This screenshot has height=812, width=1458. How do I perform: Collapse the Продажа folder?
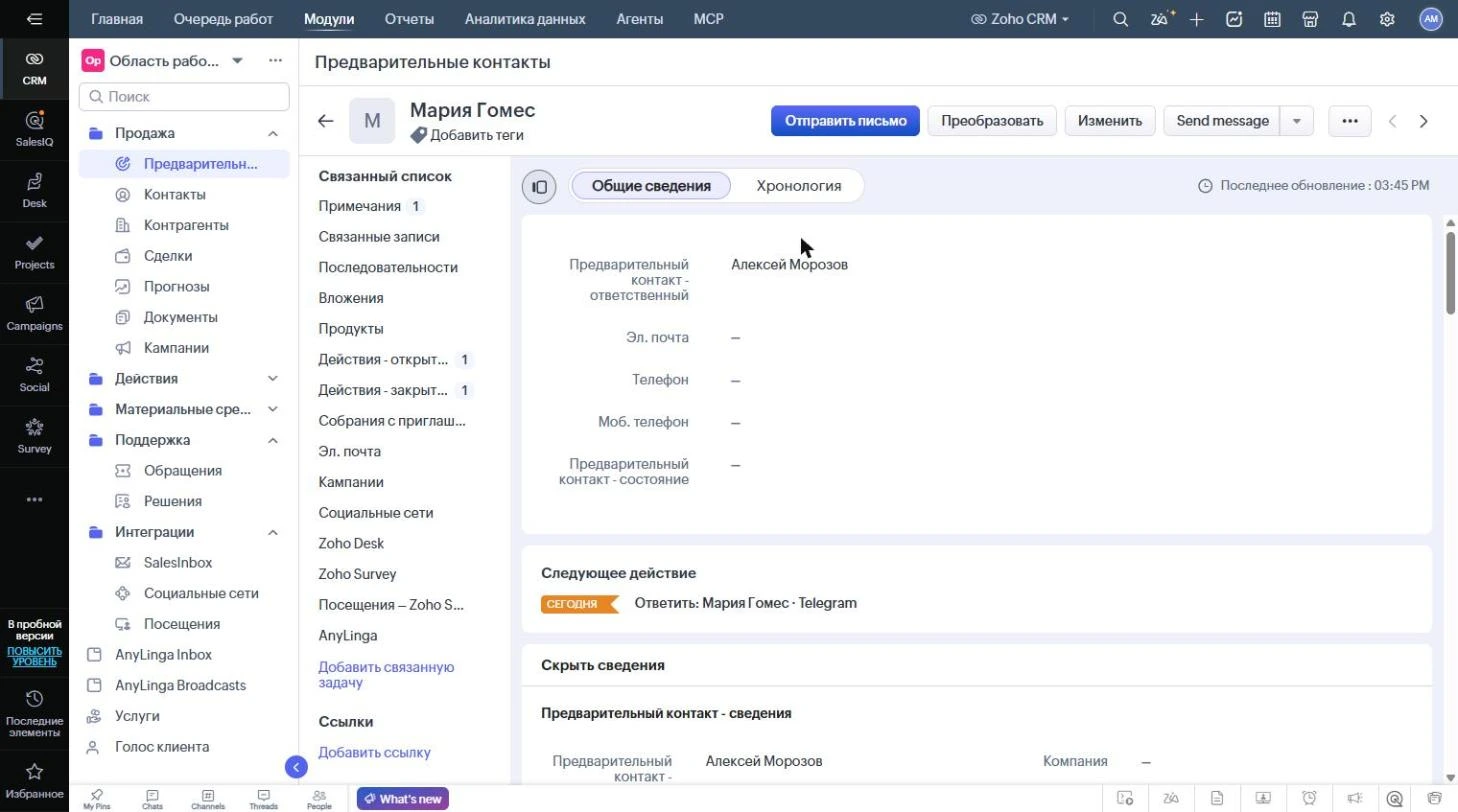tap(272, 133)
